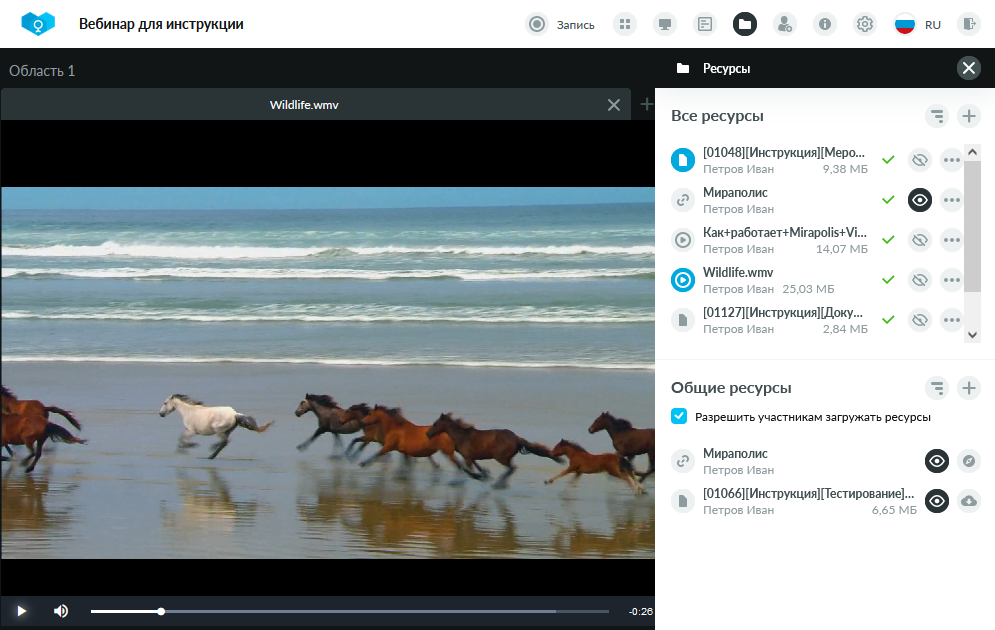Toggle visibility of Мираполис in Все ресурсы
Screen dimensions: 995x630
(919, 200)
